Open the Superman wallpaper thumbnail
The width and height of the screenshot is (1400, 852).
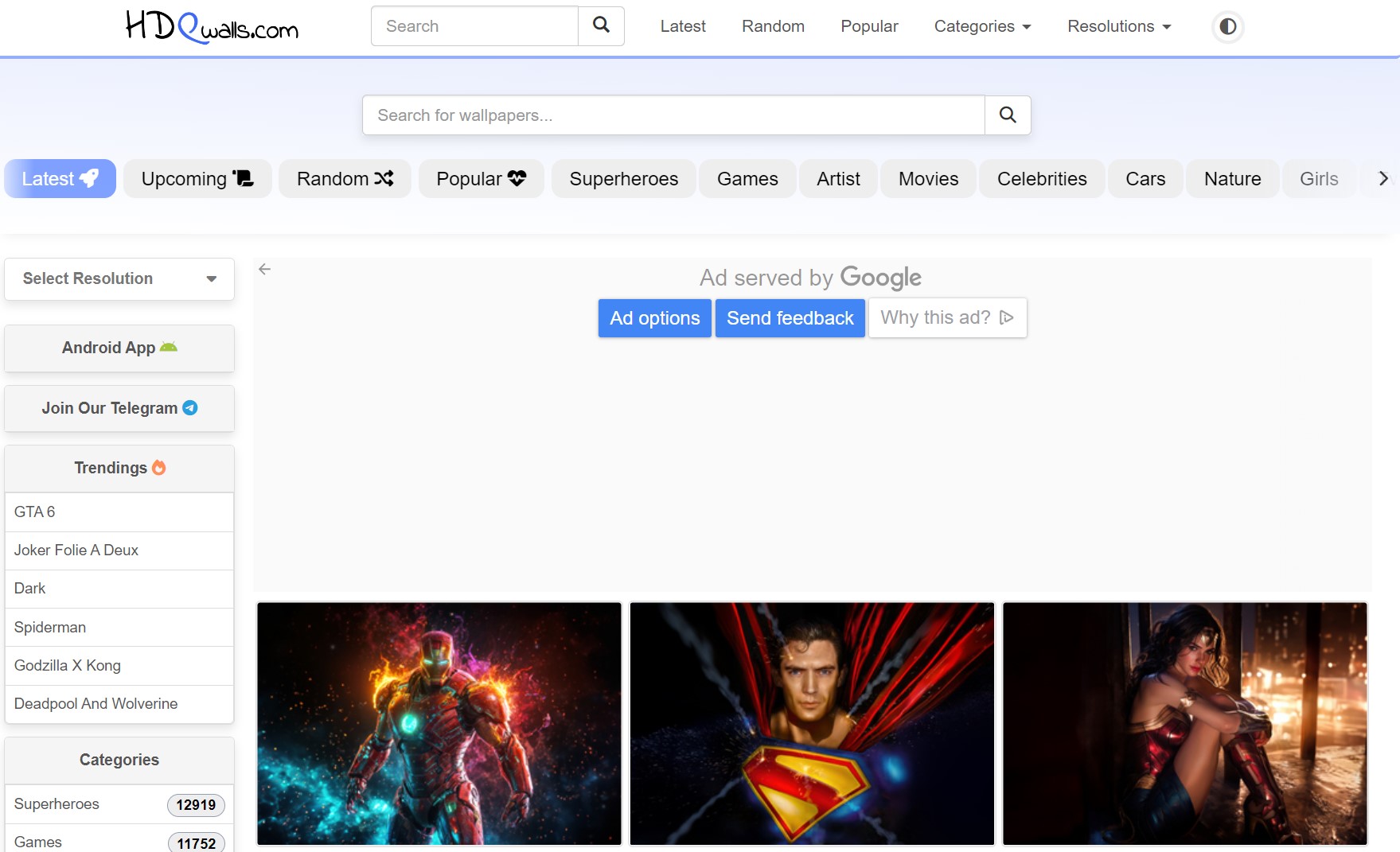[812, 724]
